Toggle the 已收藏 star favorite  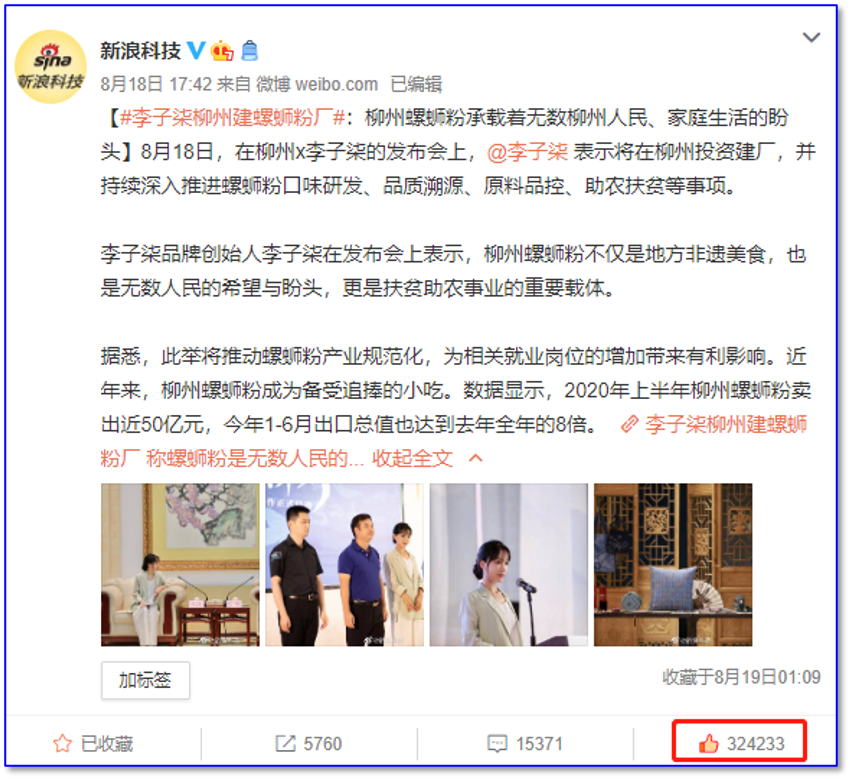pos(93,743)
